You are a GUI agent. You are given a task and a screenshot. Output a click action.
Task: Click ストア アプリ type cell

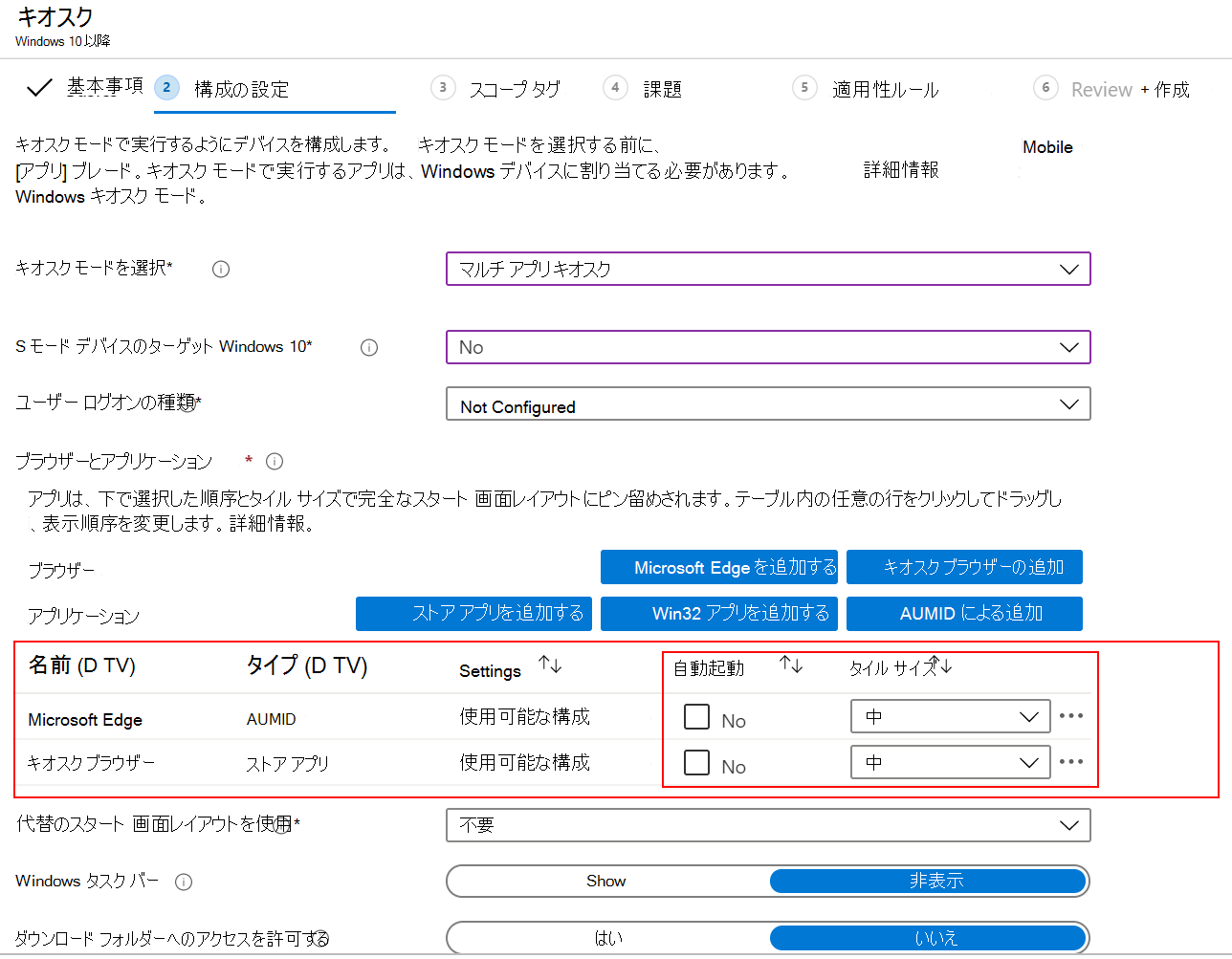[x=287, y=764]
